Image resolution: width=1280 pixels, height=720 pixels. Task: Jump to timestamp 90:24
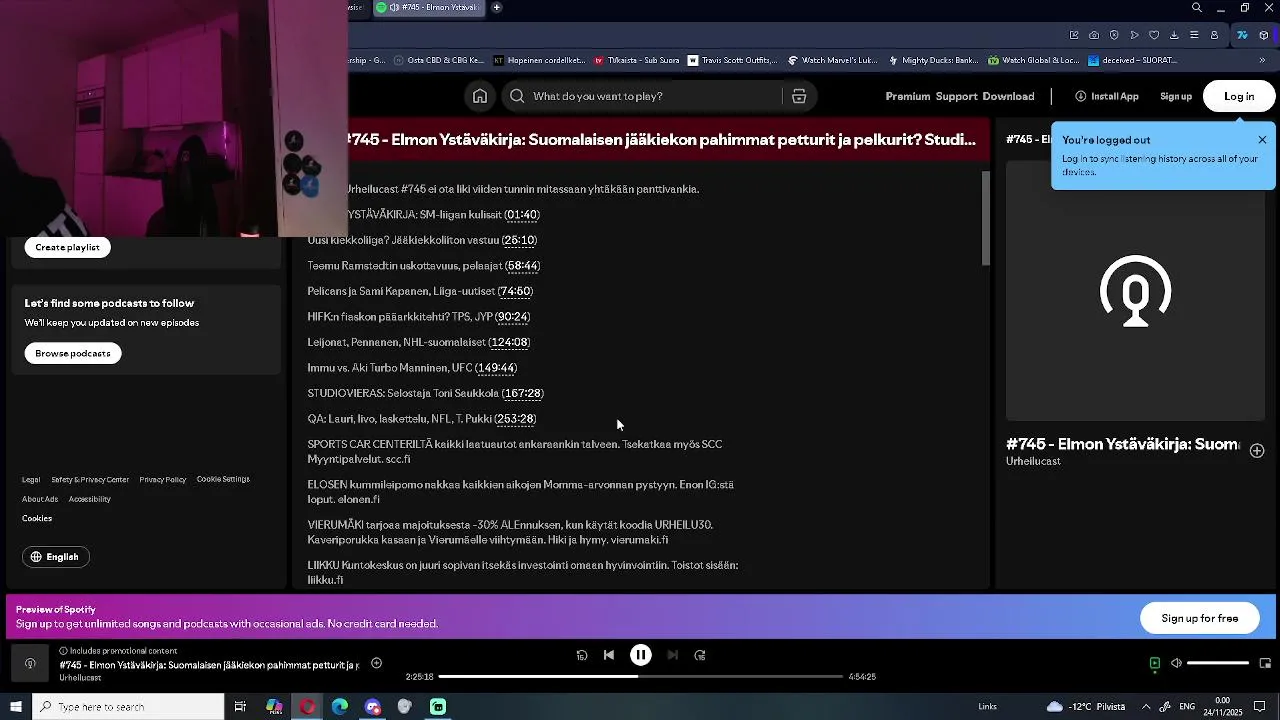[x=512, y=317]
